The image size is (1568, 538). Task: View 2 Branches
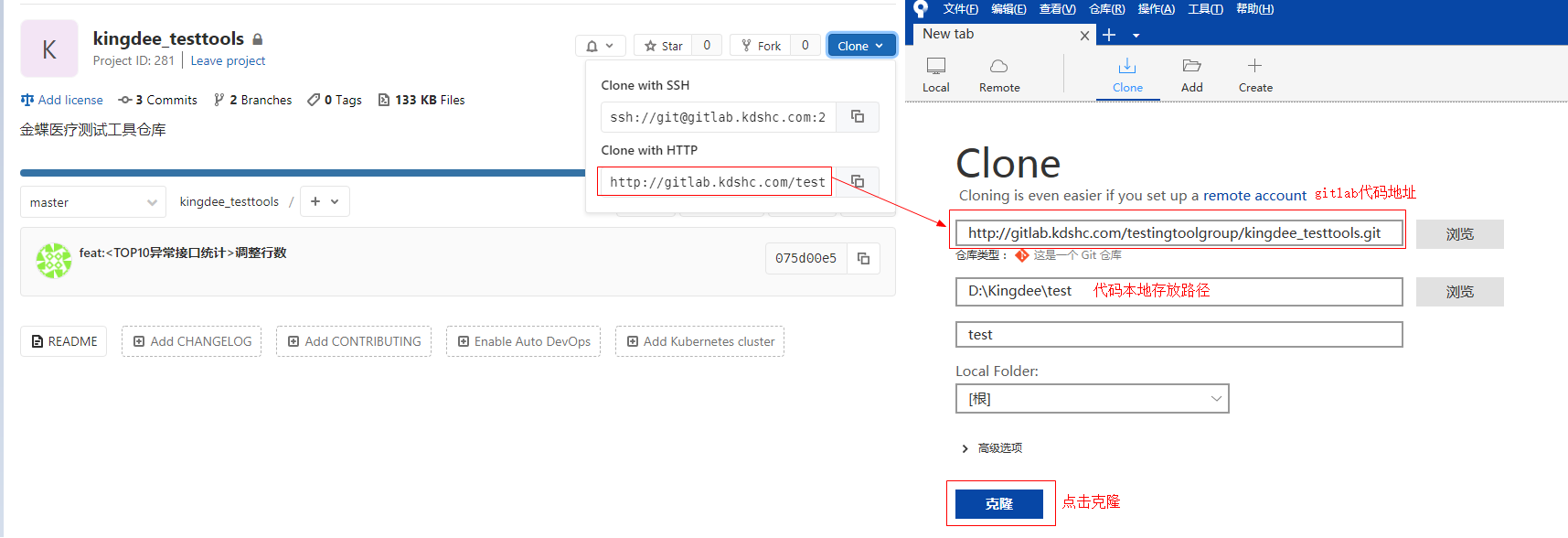tap(253, 100)
